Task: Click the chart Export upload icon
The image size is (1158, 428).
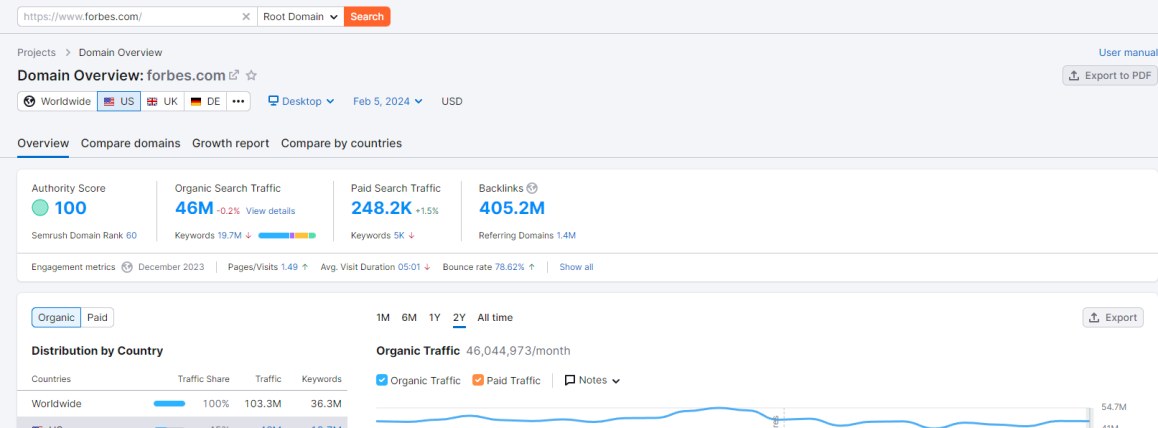Action: [1095, 317]
